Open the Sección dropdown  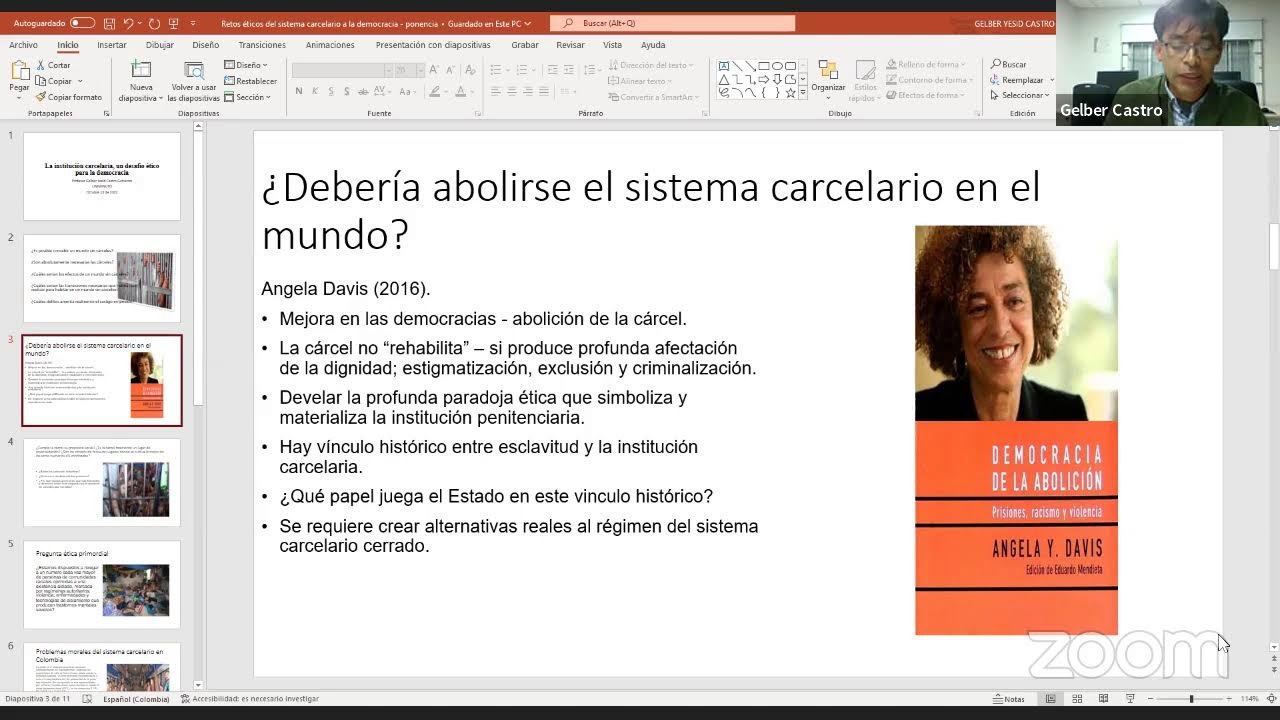[247, 97]
